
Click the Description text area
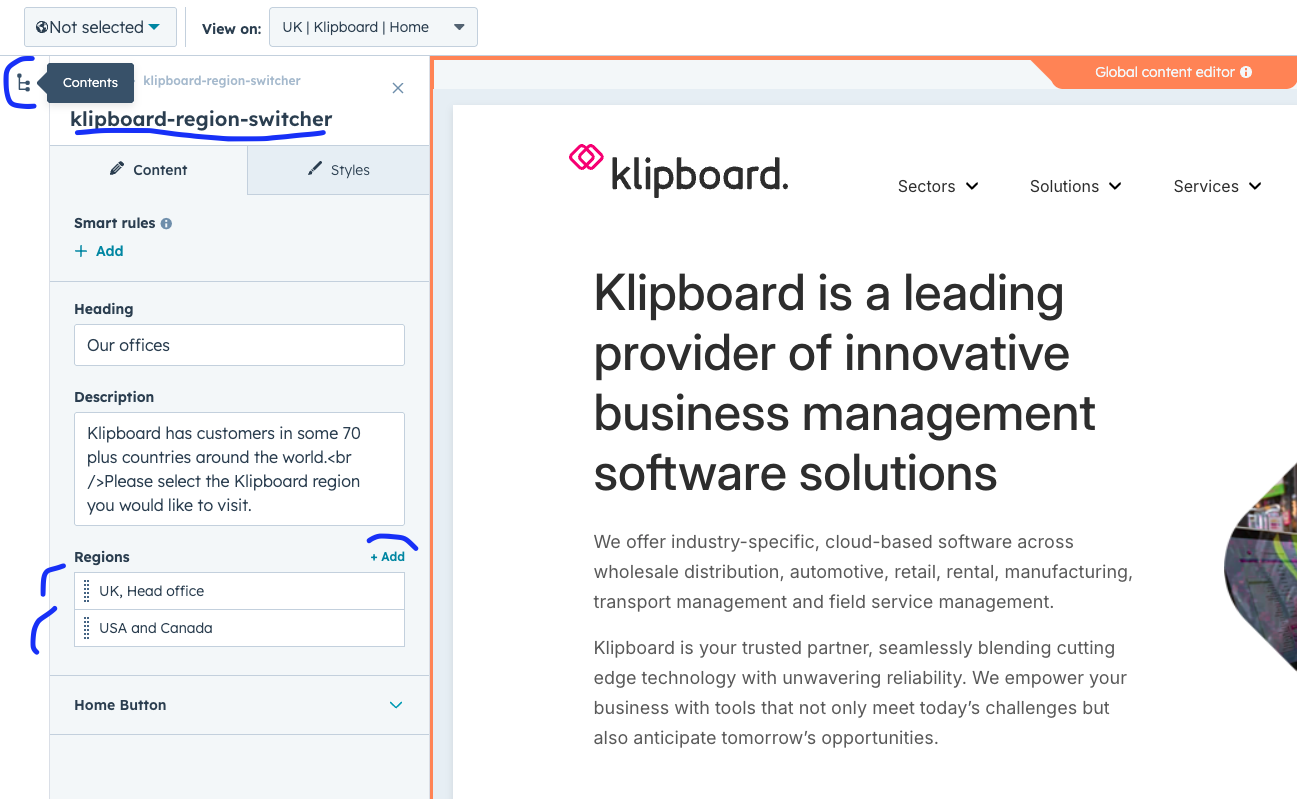(x=240, y=469)
